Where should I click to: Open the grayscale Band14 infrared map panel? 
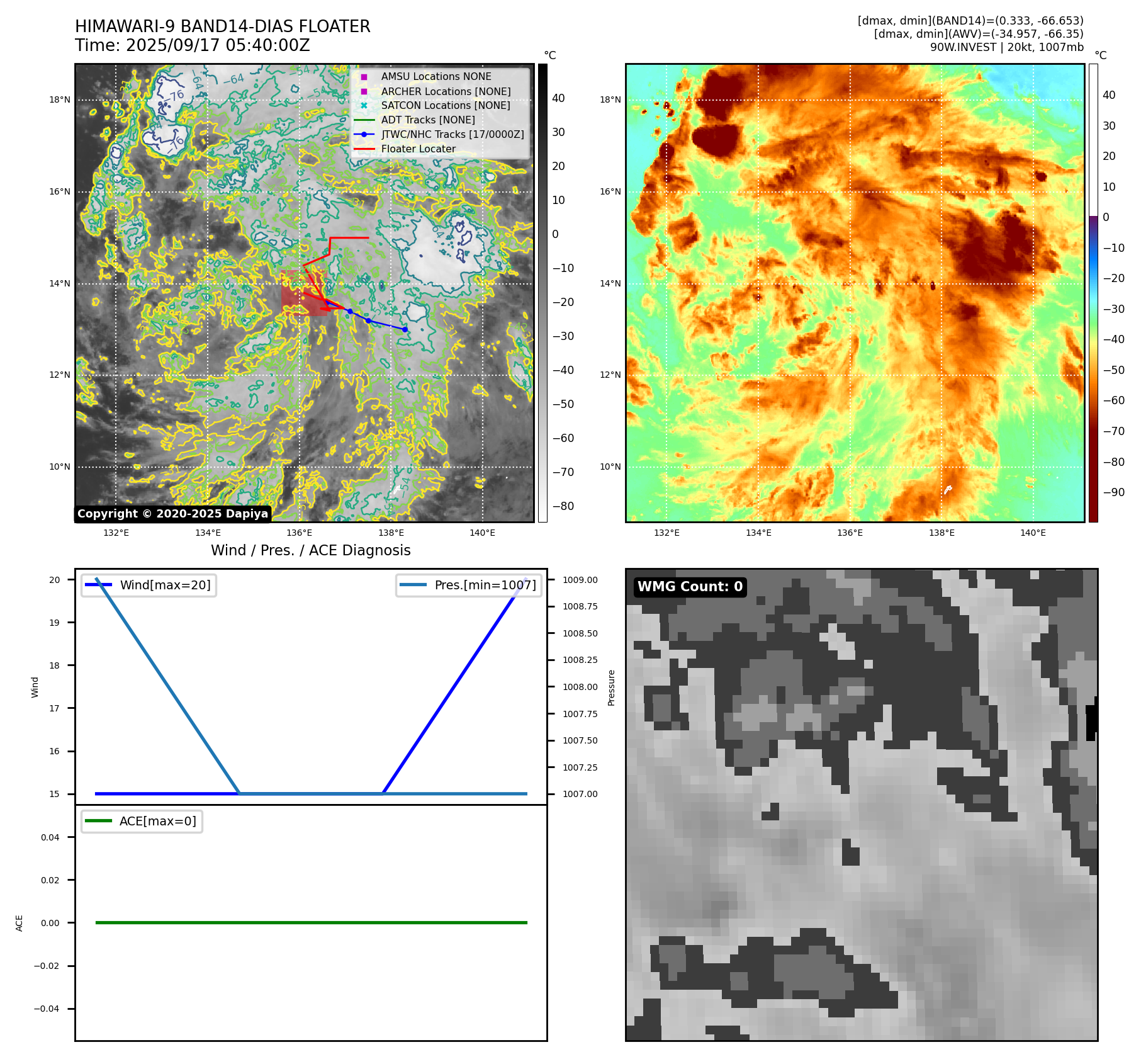pyautogui.click(x=305, y=293)
